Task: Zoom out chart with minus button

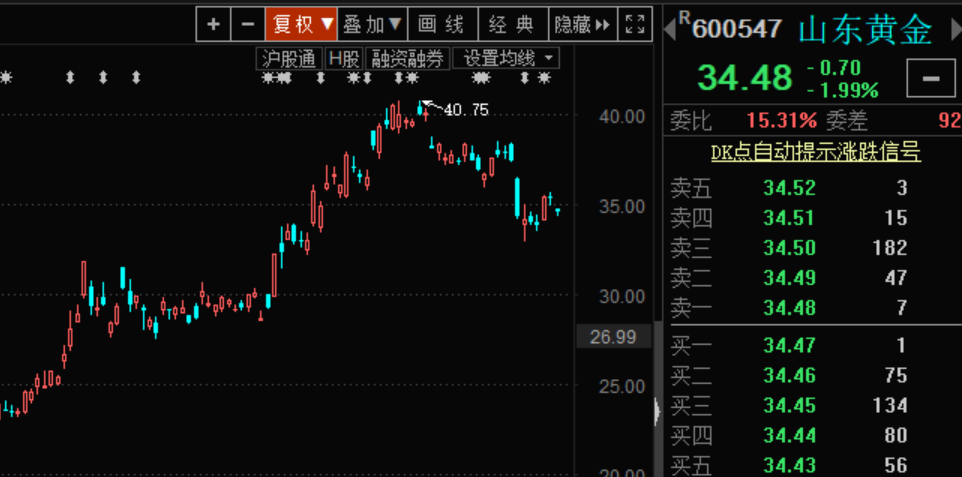Action: pyautogui.click(x=248, y=25)
